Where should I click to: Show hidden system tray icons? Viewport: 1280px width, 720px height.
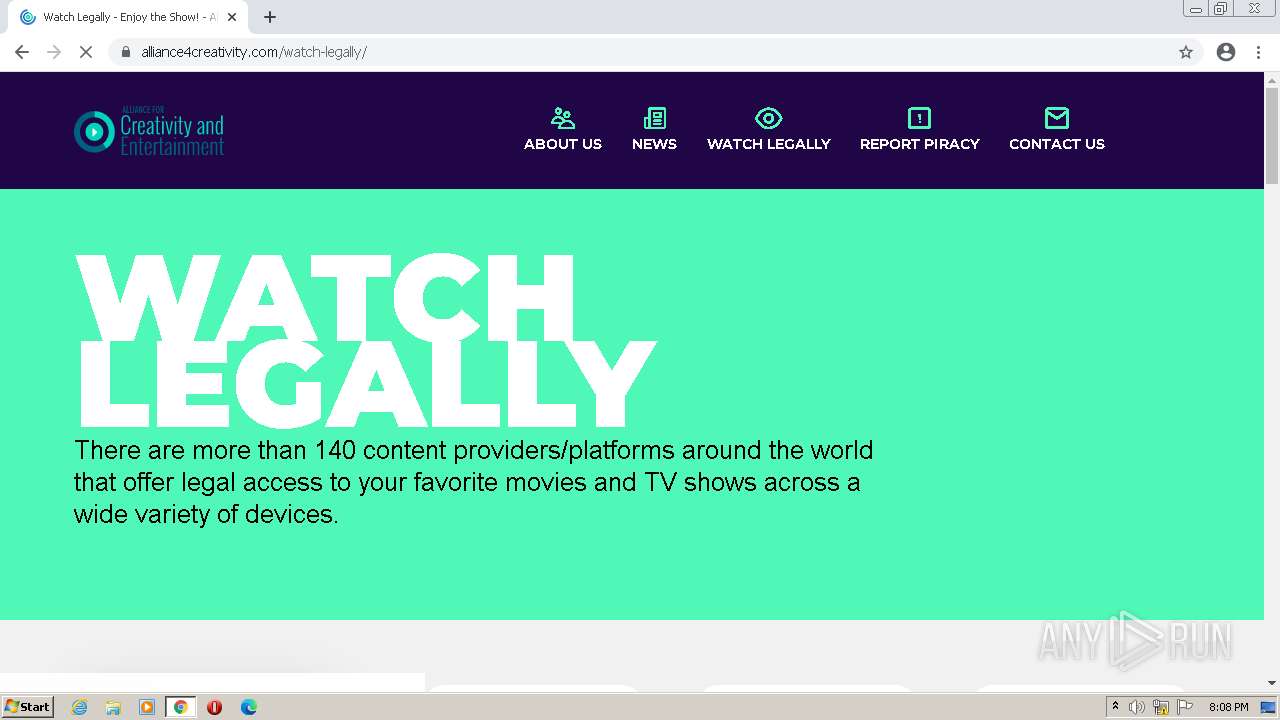(x=1115, y=707)
